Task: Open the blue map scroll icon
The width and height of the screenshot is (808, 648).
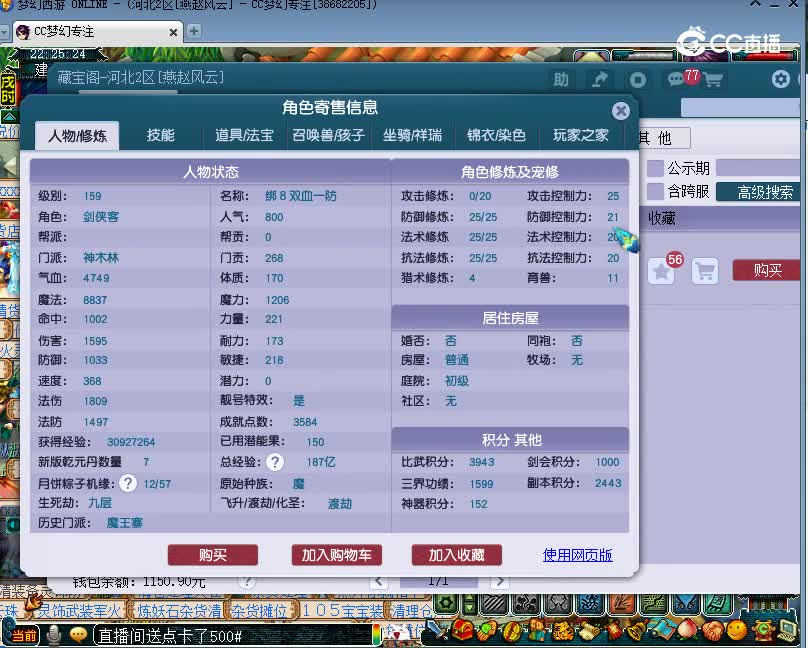Action: point(663,629)
